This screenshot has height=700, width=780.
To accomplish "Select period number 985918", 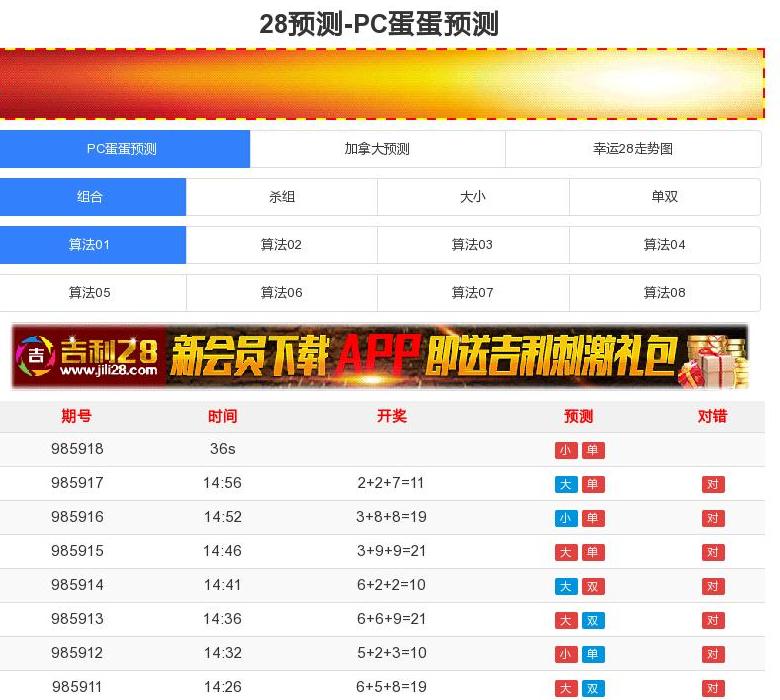I will (x=77, y=449).
